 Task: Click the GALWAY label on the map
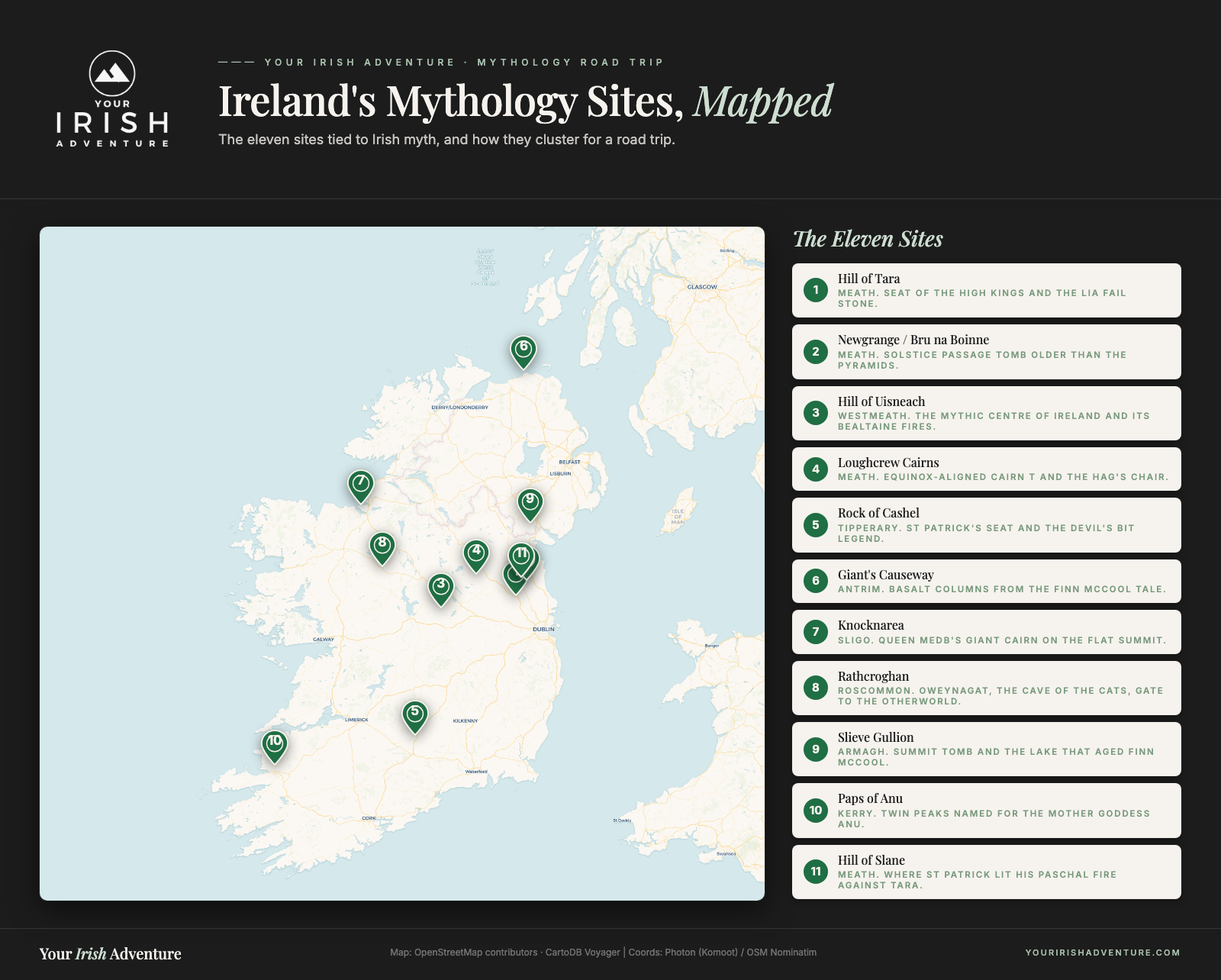(x=324, y=640)
